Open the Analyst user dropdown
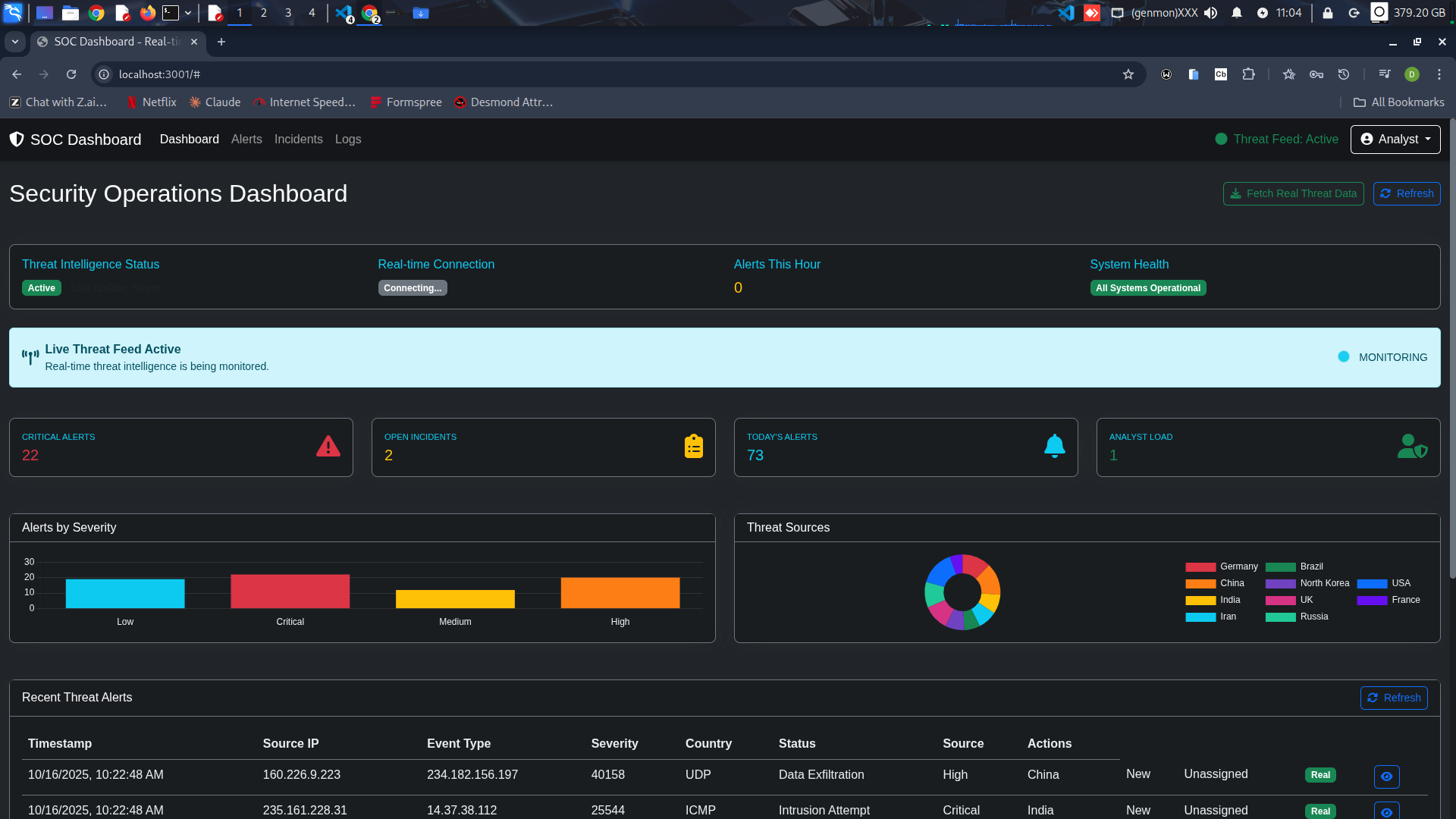 (1395, 140)
